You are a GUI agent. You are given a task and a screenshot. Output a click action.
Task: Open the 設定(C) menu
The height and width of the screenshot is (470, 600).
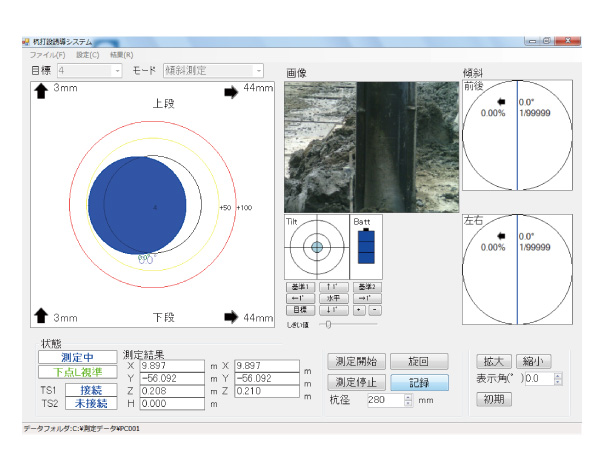coord(88,55)
